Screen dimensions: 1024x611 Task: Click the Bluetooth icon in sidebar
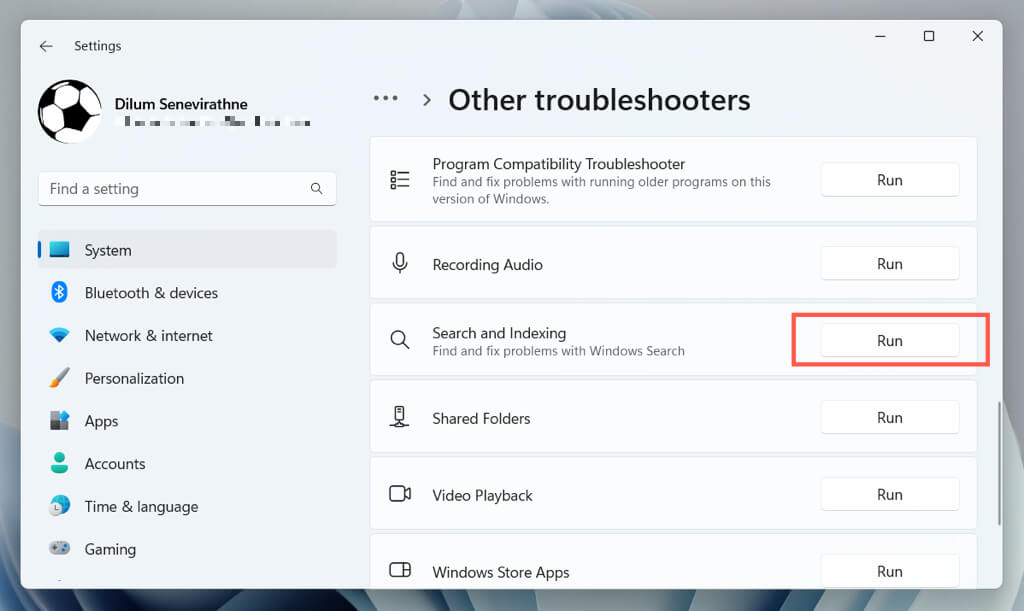[x=59, y=292]
